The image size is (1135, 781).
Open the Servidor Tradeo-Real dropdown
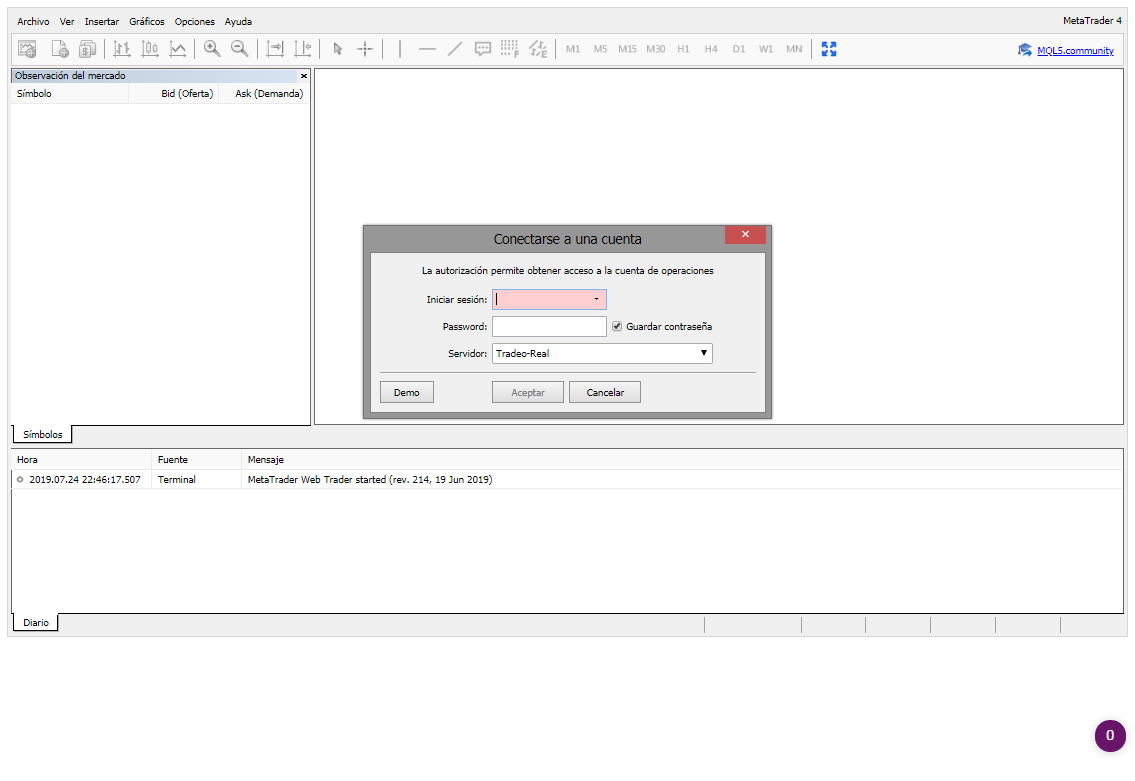point(602,353)
